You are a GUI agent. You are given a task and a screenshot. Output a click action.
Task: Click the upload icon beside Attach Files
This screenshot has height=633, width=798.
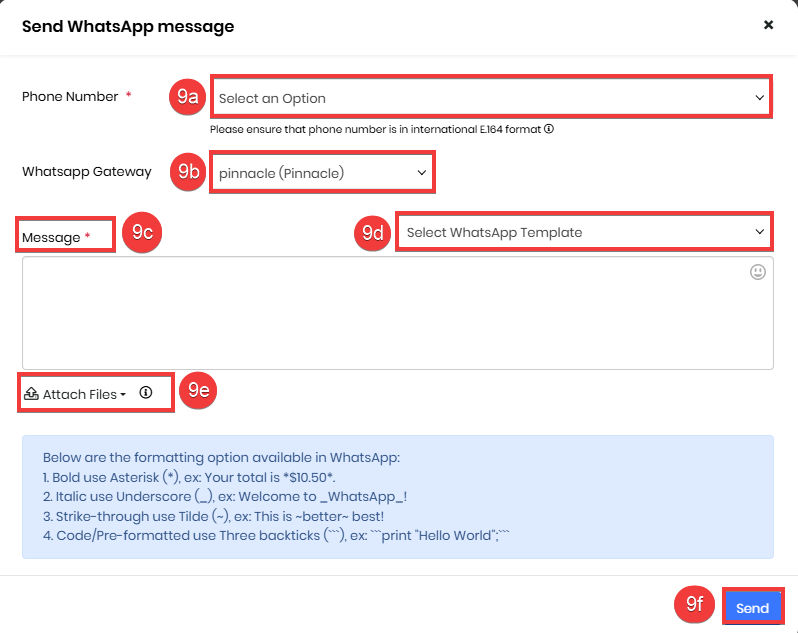pyautogui.click(x=32, y=393)
